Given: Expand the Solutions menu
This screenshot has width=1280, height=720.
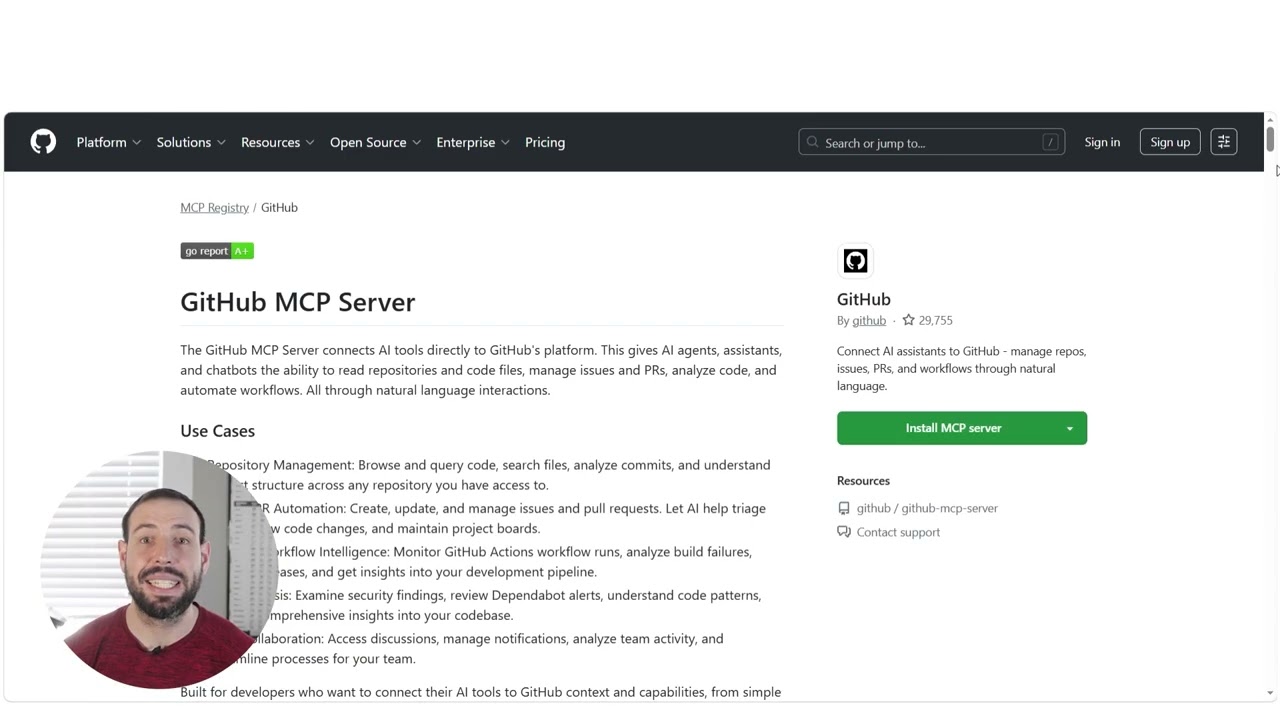Looking at the screenshot, I should (x=191, y=142).
